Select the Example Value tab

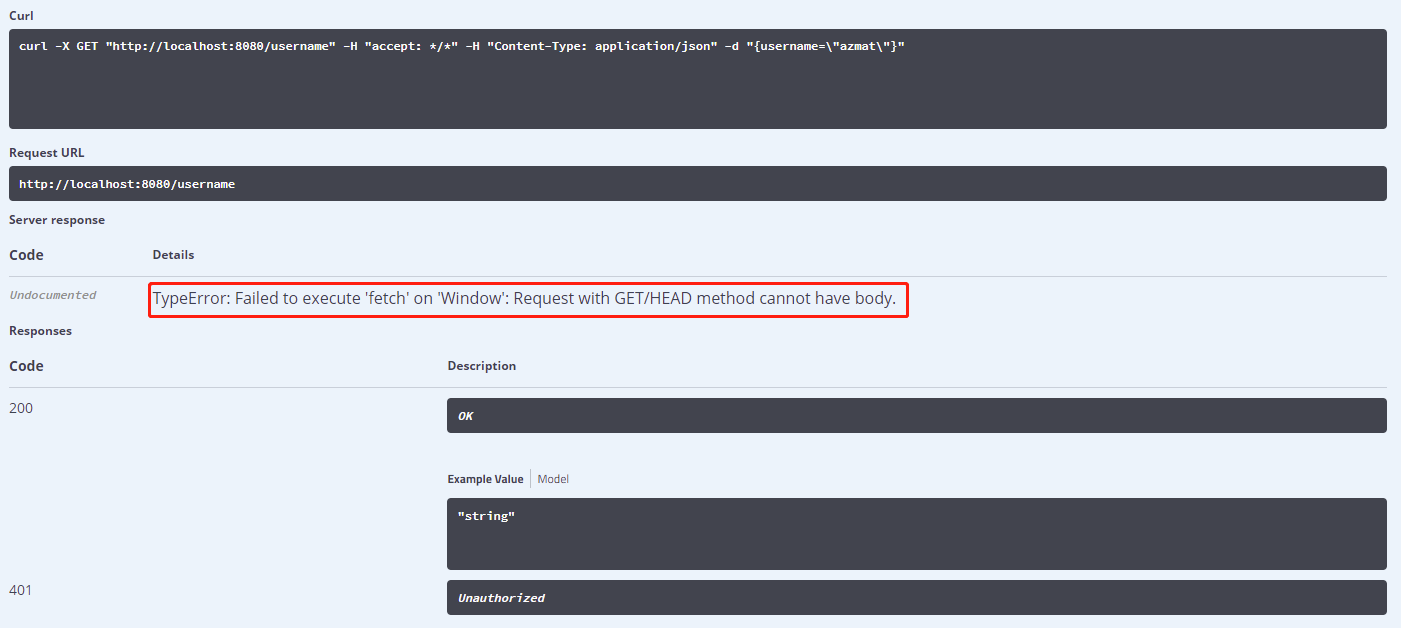tap(485, 479)
